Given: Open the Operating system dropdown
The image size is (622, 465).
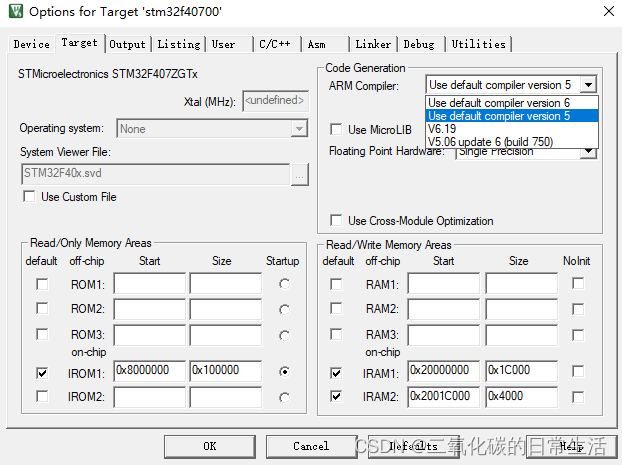Looking at the screenshot, I should [299, 129].
